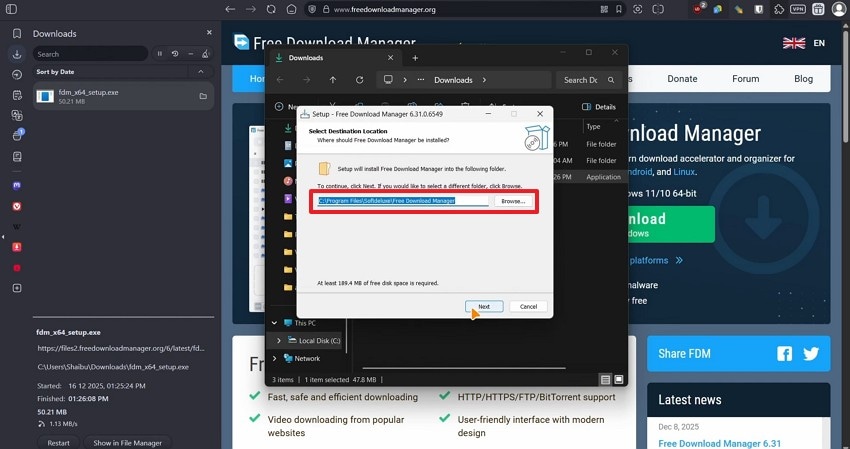Image resolution: width=850 pixels, height=449 pixels.
Task: Click the Restart download button
Action: (59, 442)
